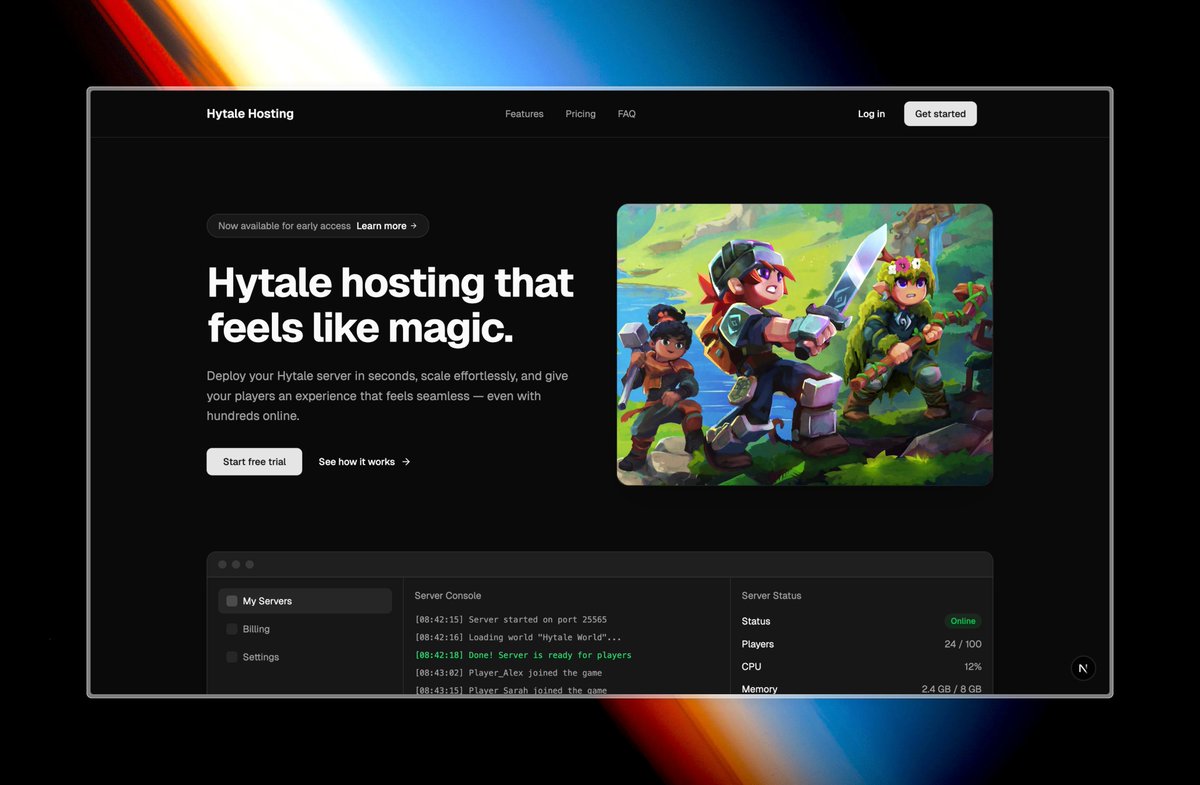Select My Servers in the sidebar
The width and height of the screenshot is (1200, 785).
coord(305,601)
